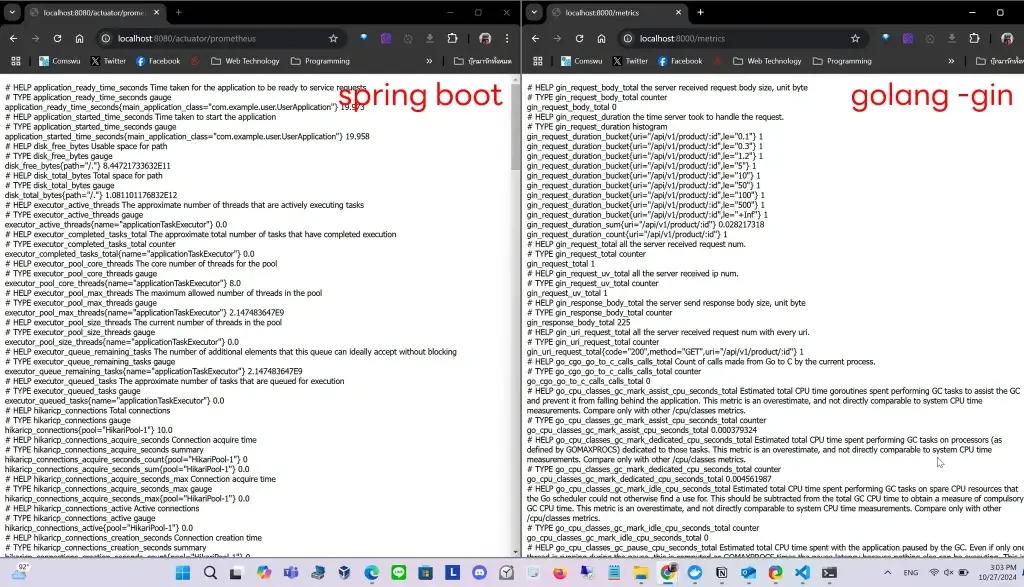
Task: Open the tab search dropdown in right window
Action: [534, 12]
